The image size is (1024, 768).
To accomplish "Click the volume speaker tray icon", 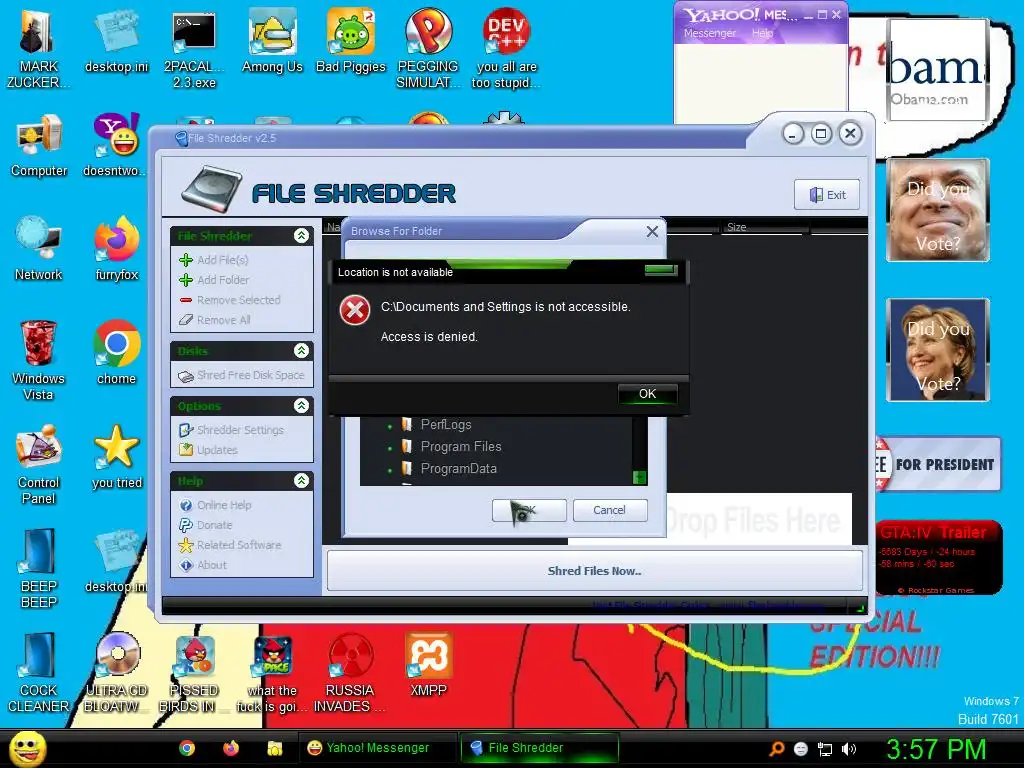I will (849, 749).
